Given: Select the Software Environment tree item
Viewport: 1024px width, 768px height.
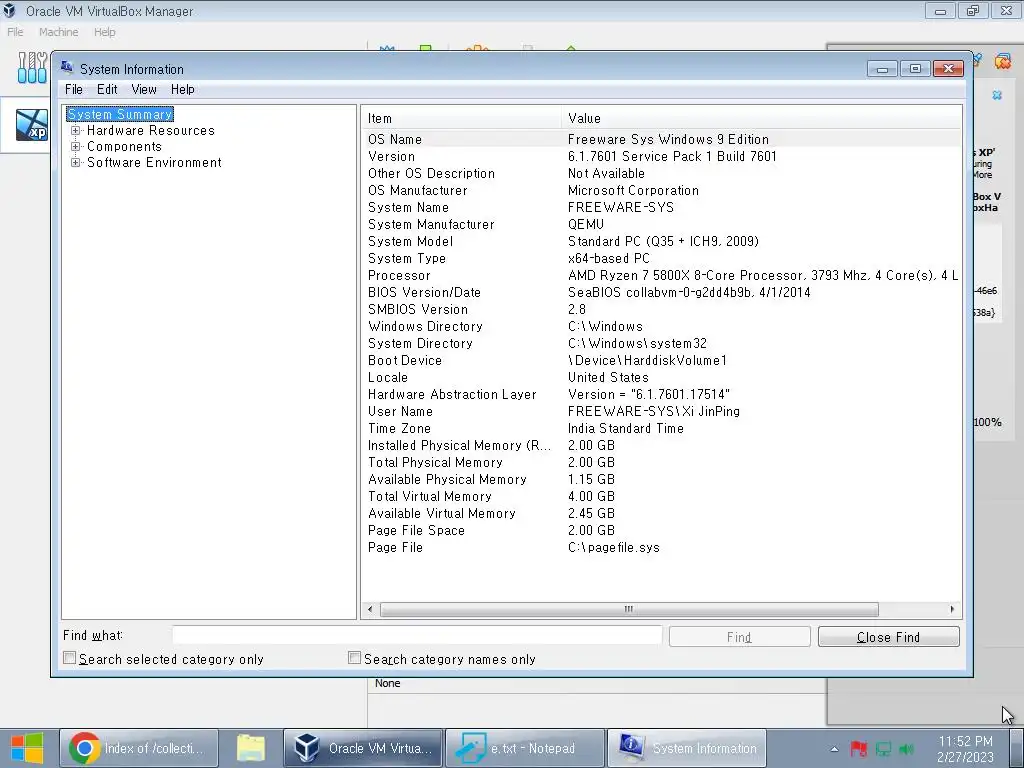Looking at the screenshot, I should (x=154, y=163).
